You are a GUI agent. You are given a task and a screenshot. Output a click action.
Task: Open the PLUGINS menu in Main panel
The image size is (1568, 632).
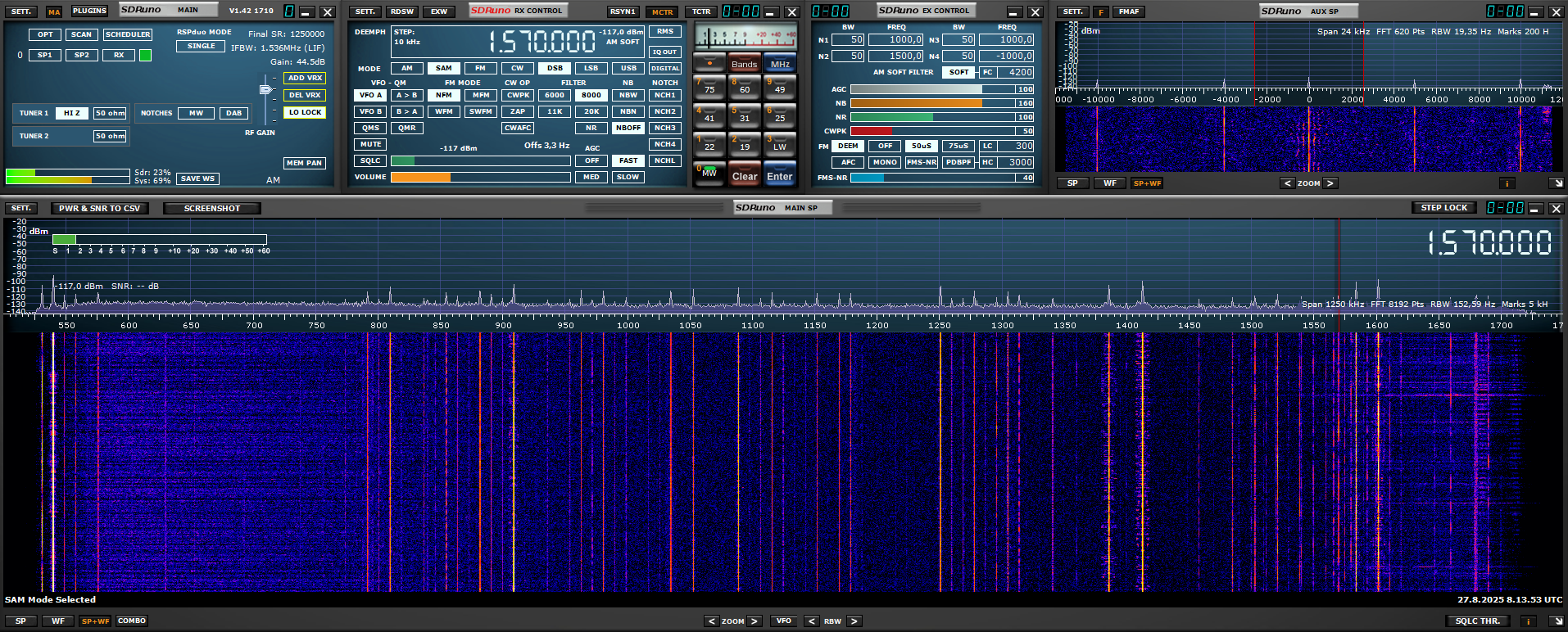point(89,11)
